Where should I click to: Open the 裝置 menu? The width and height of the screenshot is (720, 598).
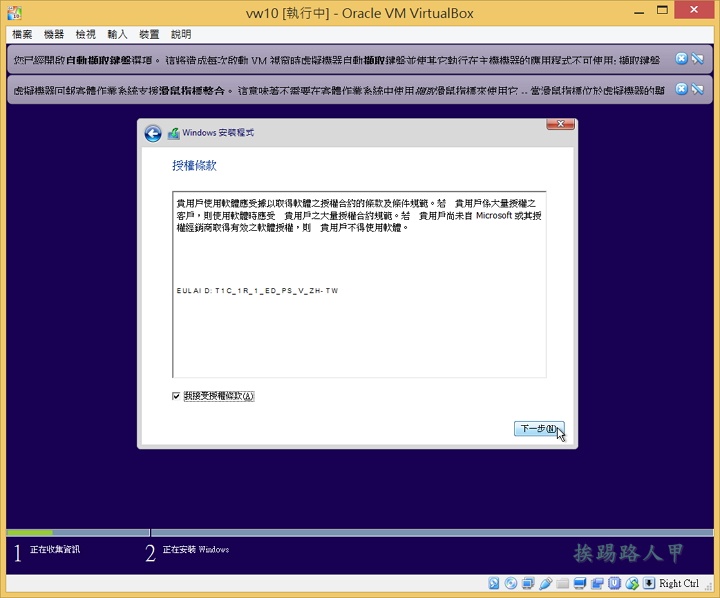[149, 34]
